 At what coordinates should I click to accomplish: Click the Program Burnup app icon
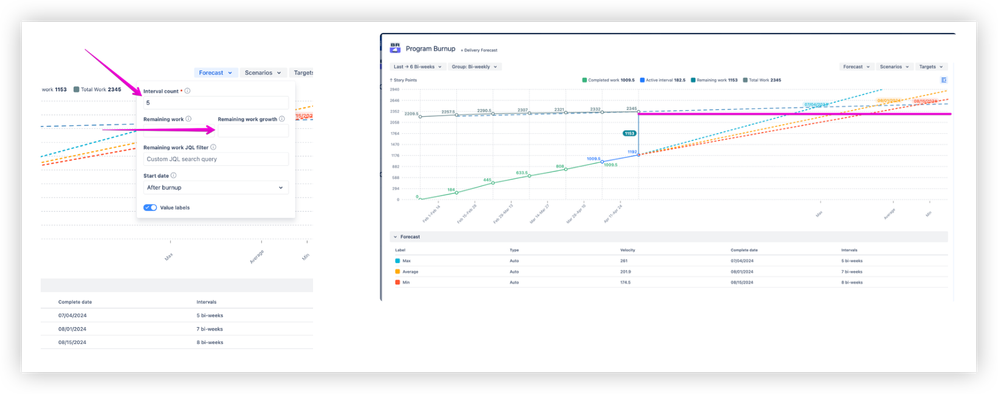coord(395,48)
